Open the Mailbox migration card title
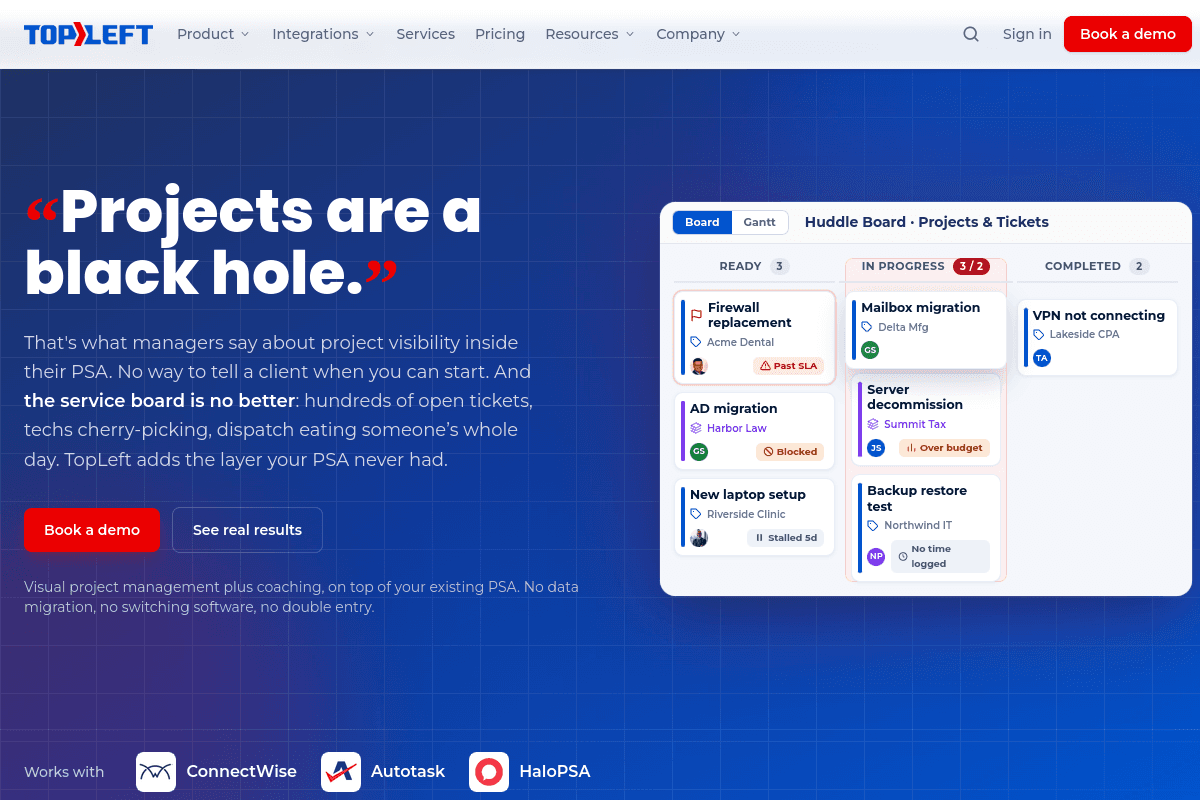 (x=920, y=307)
